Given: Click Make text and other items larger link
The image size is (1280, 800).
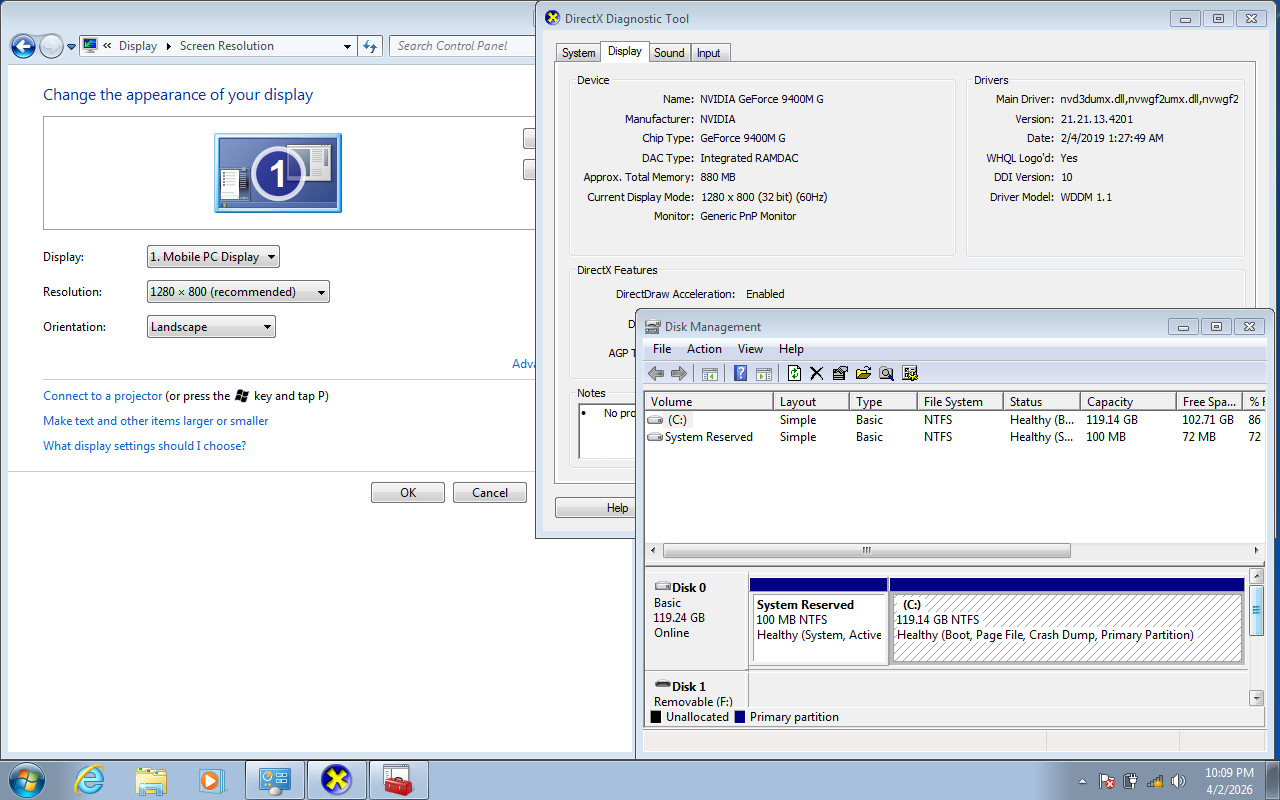Looking at the screenshot, I should 156,421.
